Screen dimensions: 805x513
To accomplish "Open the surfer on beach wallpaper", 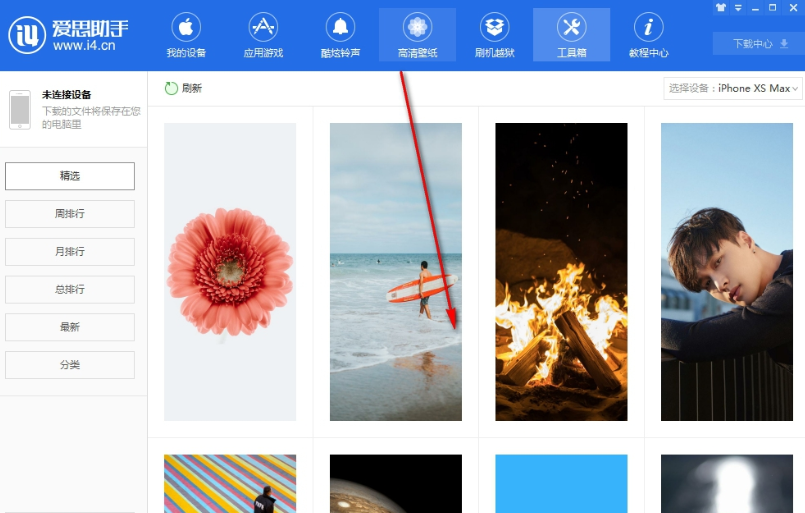I will [x=396, y=272].
